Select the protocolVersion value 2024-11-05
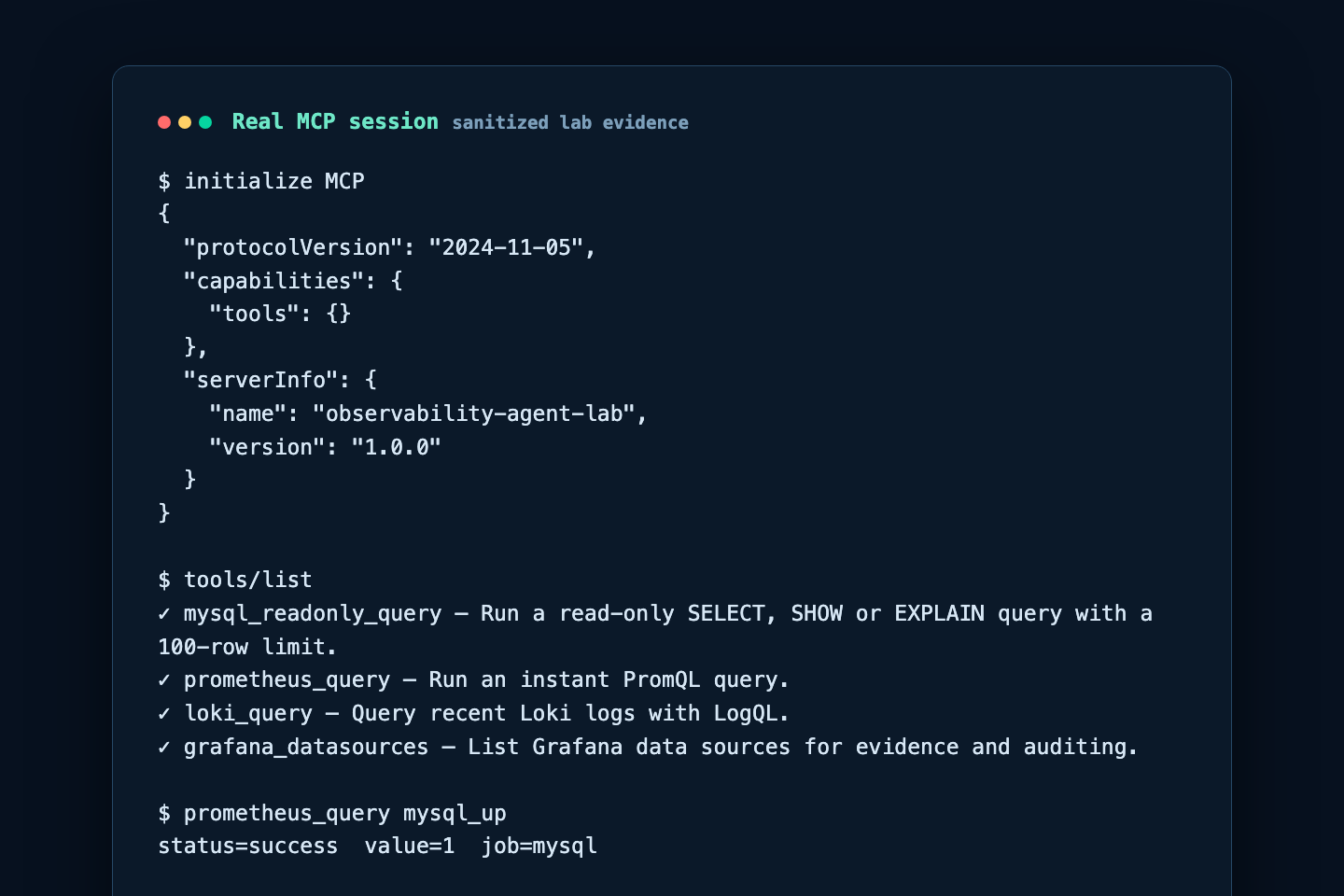This screenshot has width=1344, height=896. 506,247
